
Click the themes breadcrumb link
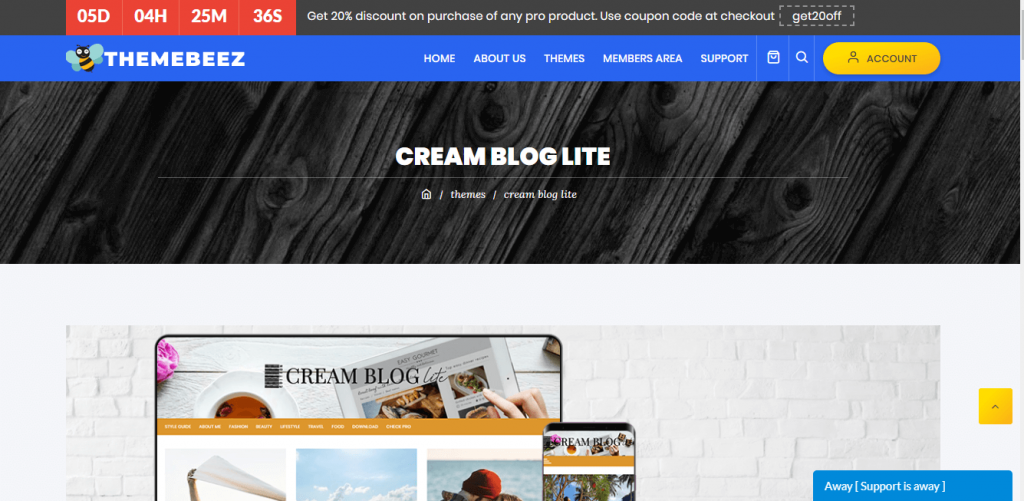coord(468,195)
